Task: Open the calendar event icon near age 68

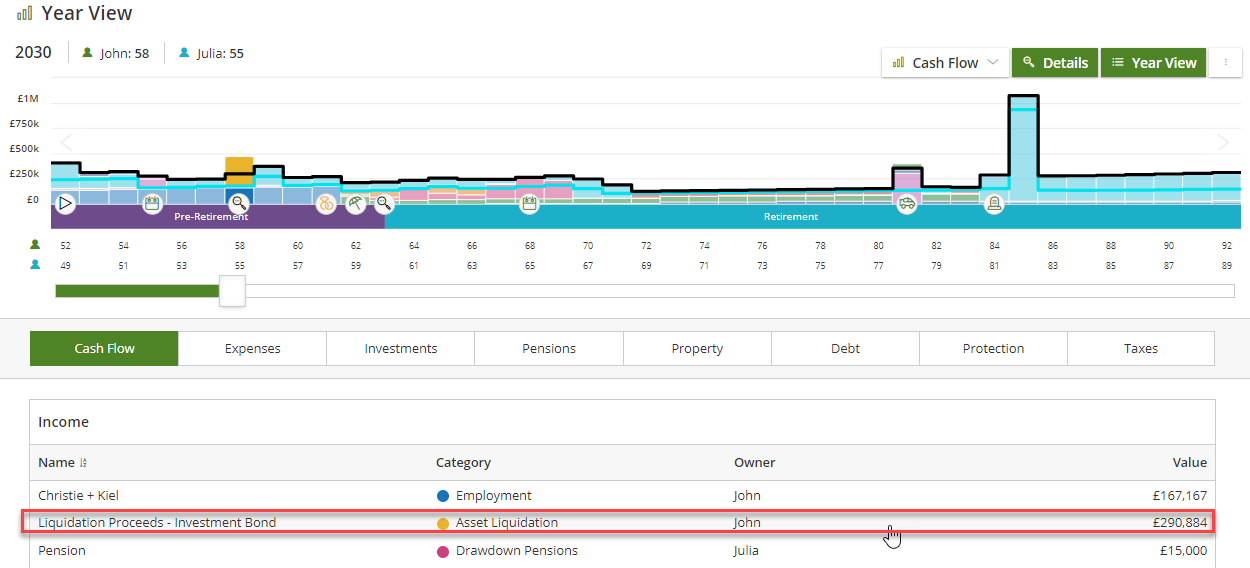Action: [529, 204]
